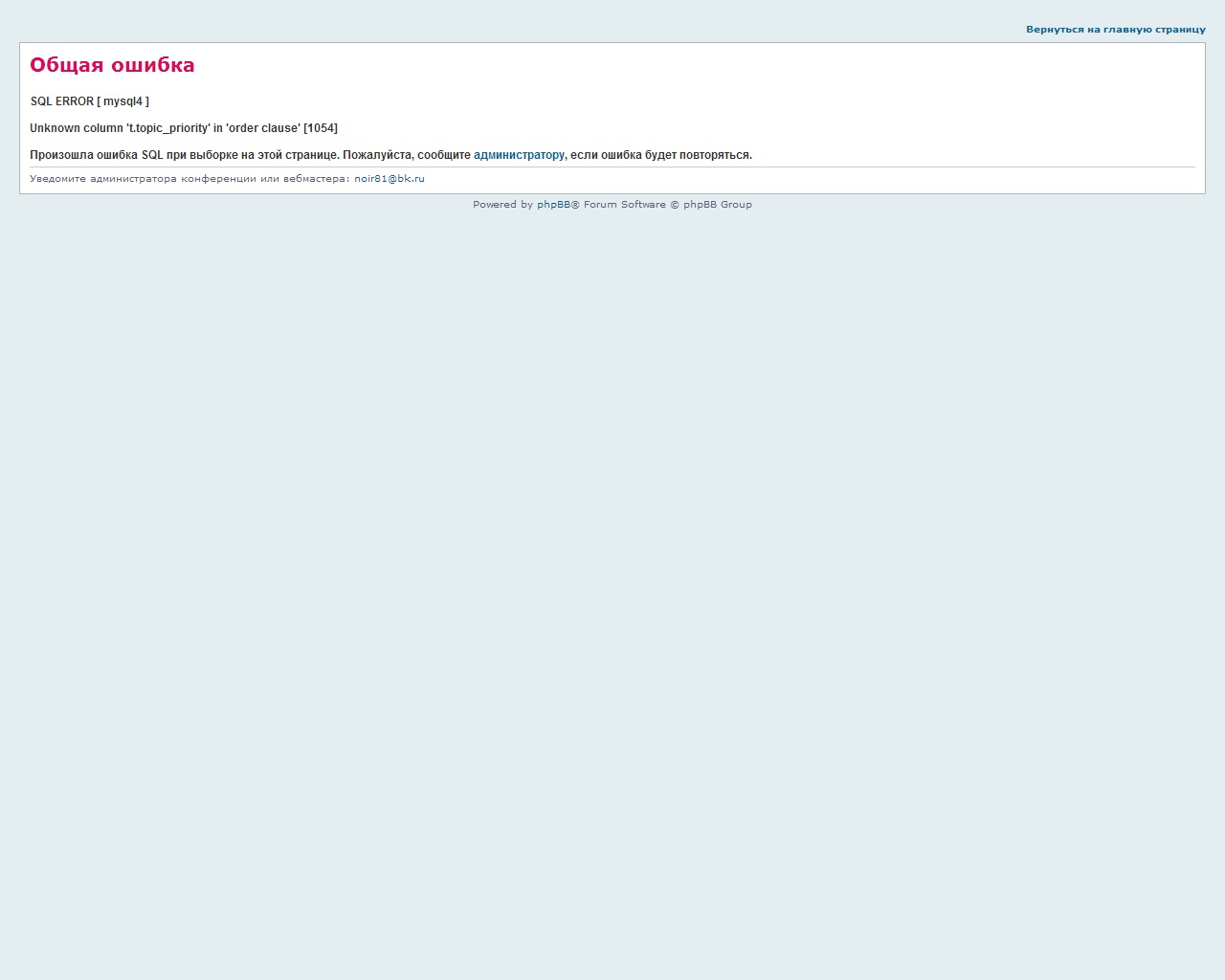Click the 'Powered by' footer text
This screenshot has width=1225, height=980.
pos(502,205)
